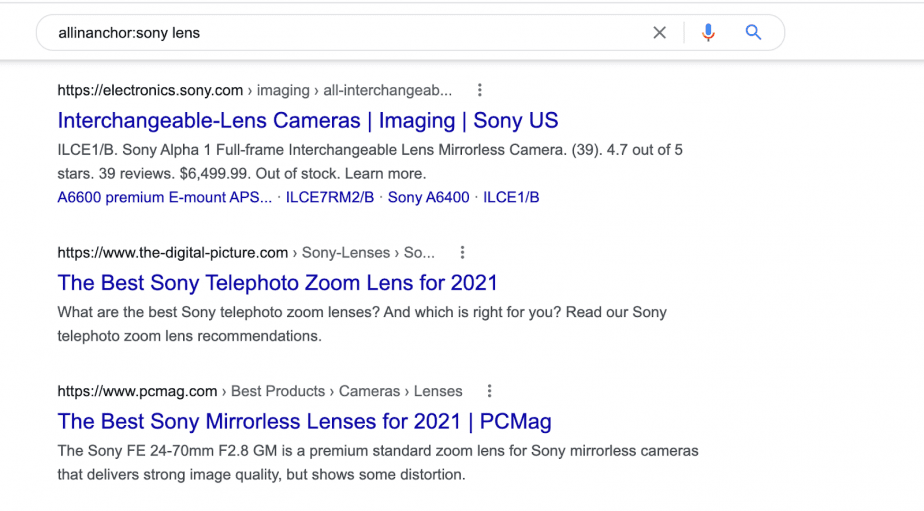The height and width of the screenshot is (511, 924).
Task: Follow the ILCE7RM2/B sitelink
Action: point(330,197)
